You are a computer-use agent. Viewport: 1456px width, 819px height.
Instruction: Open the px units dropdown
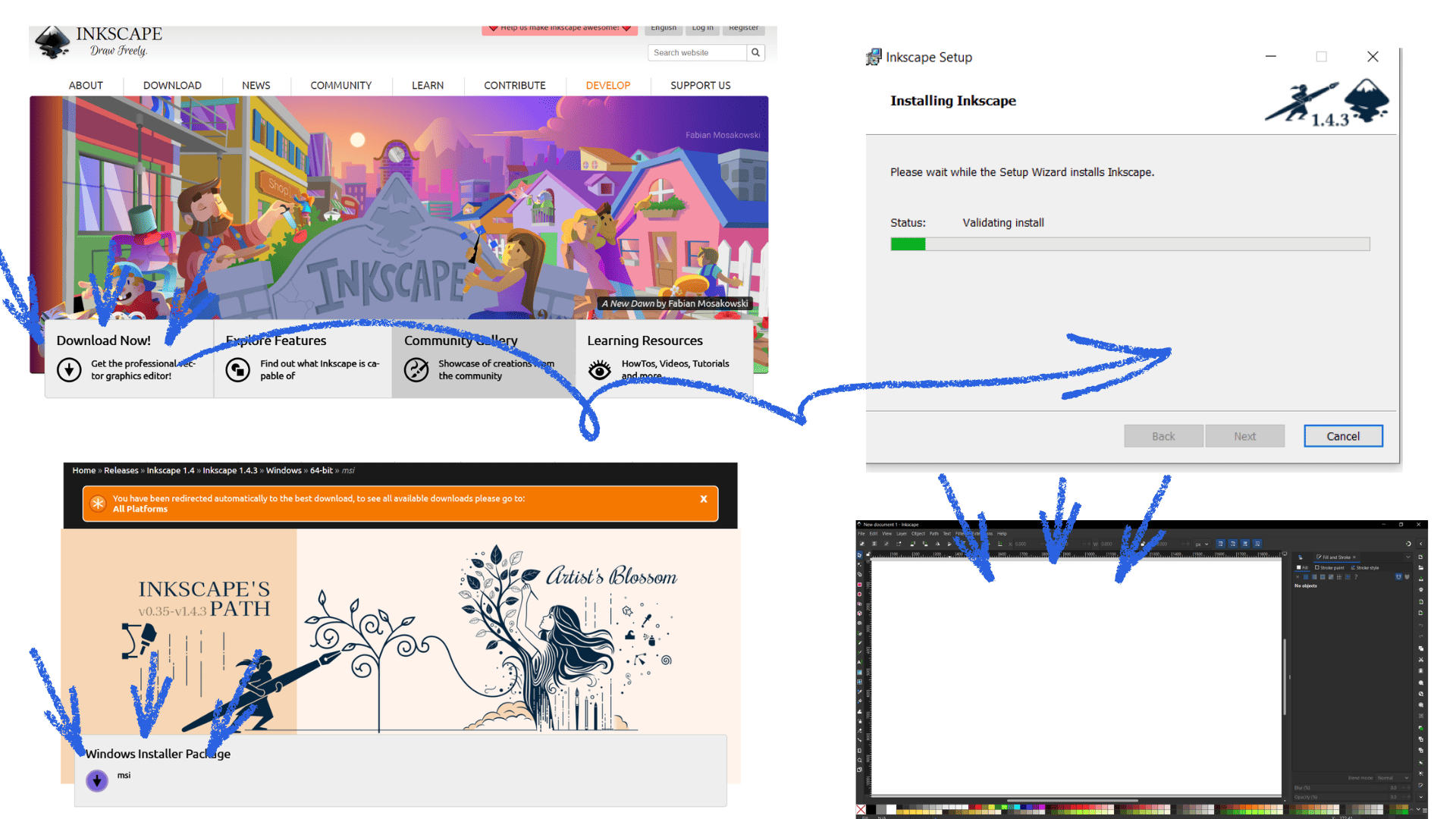coord(1202,544)
